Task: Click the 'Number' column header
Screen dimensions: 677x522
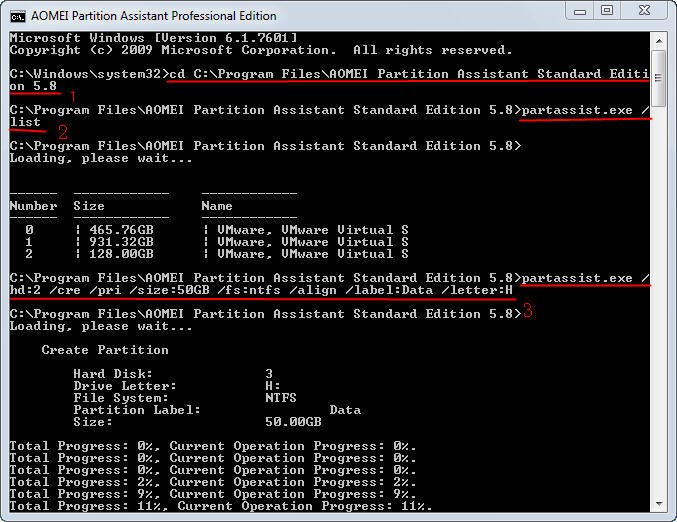Action: [x=33, y=206]
